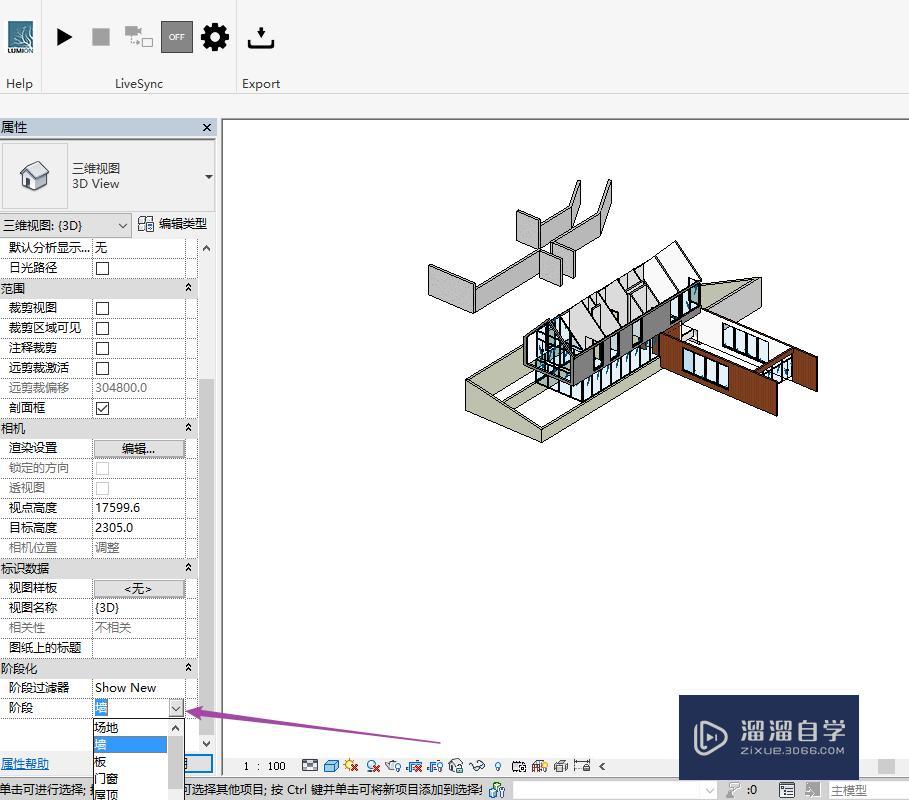Click the LiveSync camera synchronization icon

coord(139,36)
